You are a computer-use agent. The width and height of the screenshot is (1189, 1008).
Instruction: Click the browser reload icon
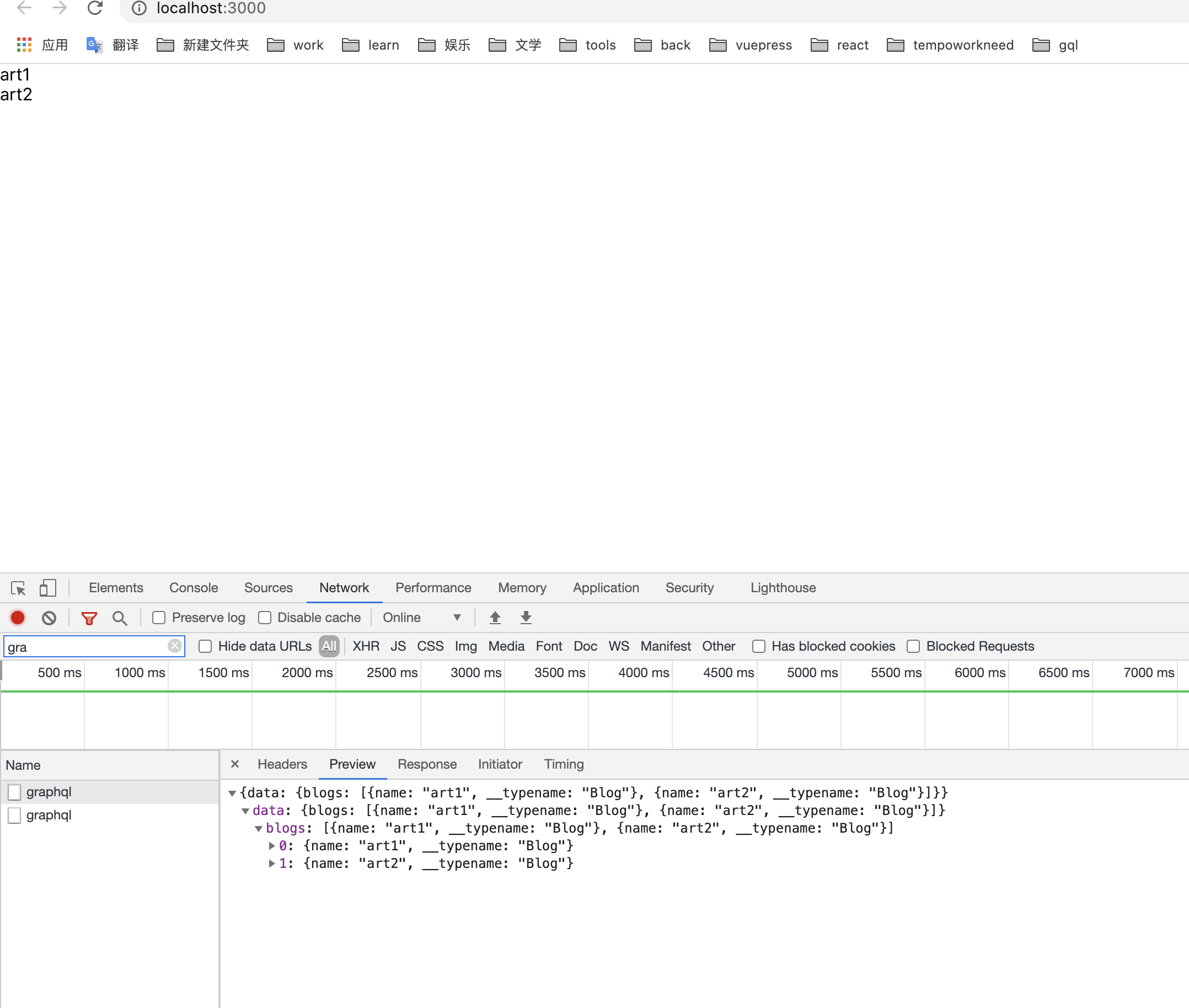95,8
